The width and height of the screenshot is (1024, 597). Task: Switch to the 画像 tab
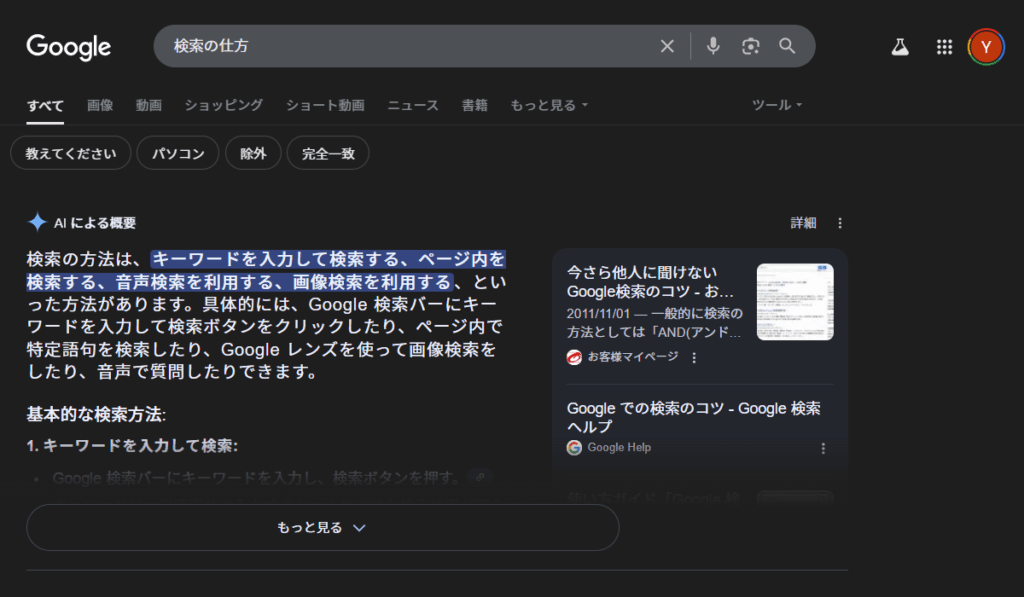(100, 105)
